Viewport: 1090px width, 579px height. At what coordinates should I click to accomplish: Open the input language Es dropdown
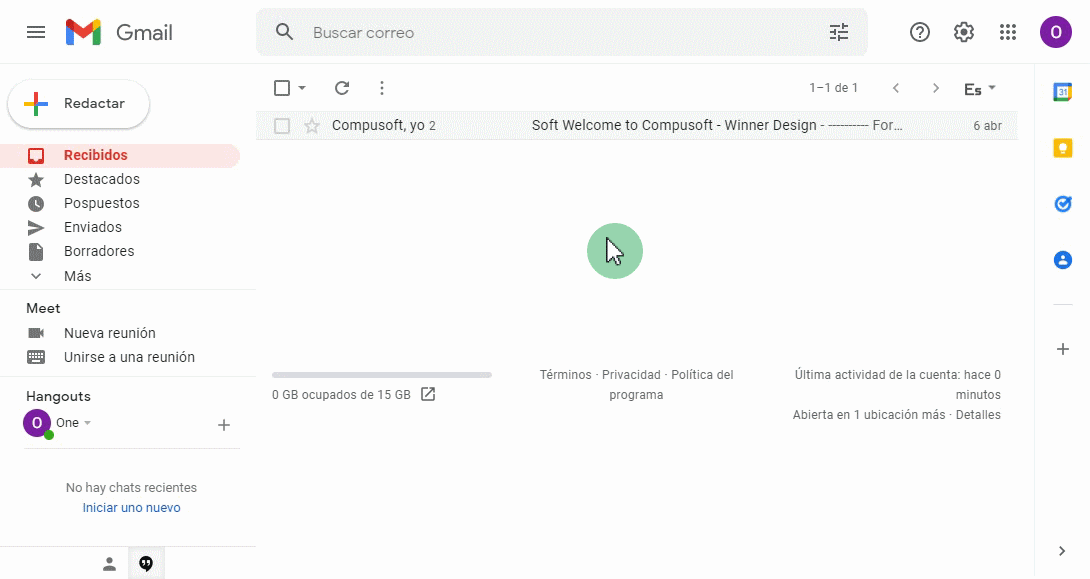click(x=980, y=88)
